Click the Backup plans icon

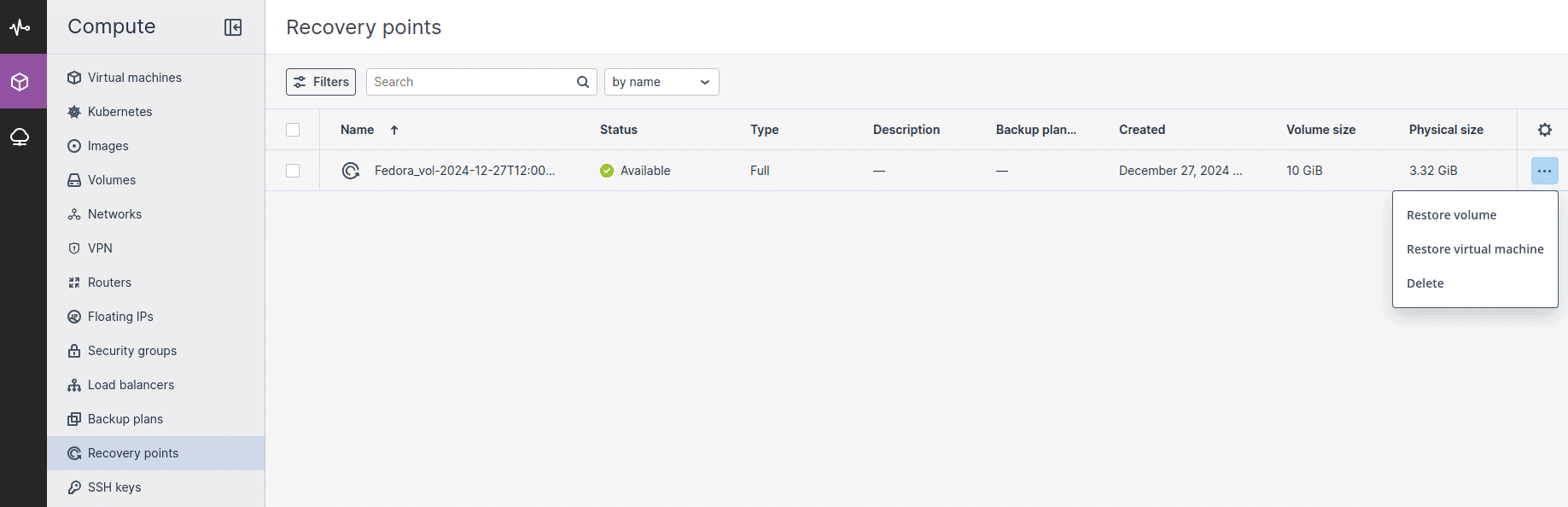[74, 419]
